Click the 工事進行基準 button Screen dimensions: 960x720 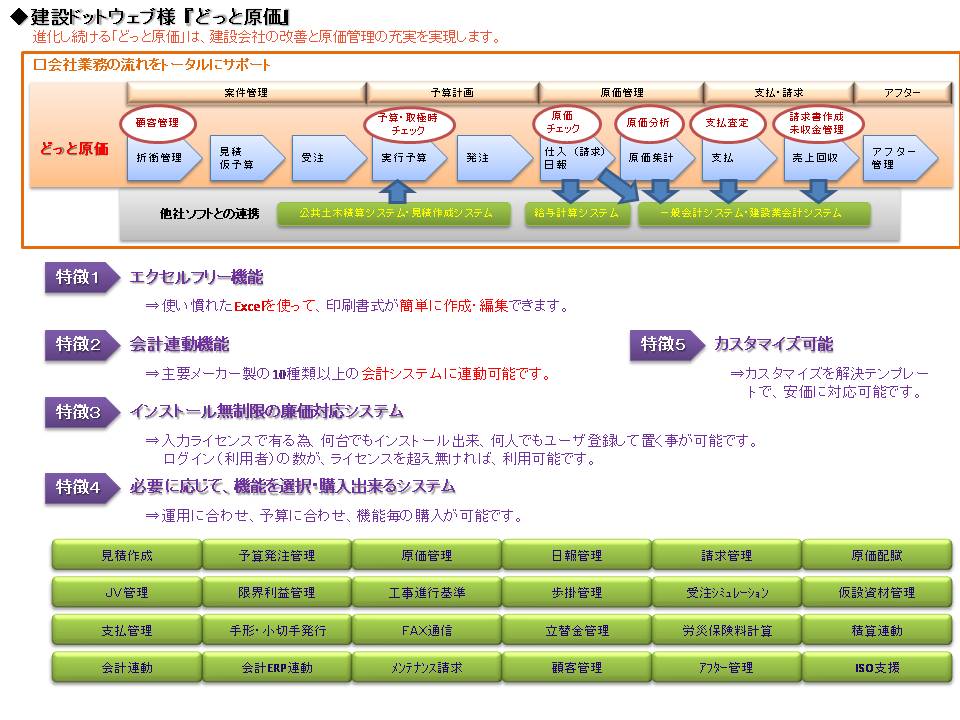click(427, 593)
